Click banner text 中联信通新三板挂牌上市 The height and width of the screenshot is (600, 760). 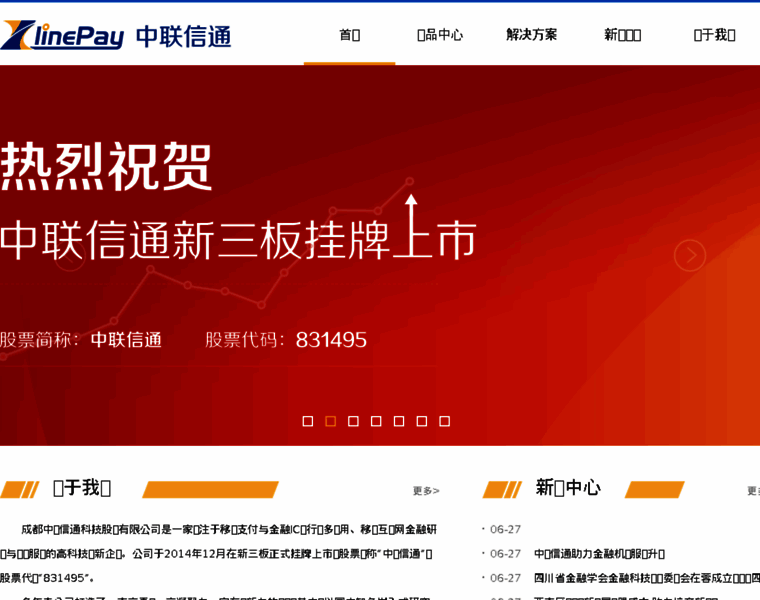click(x=238, y=239)
